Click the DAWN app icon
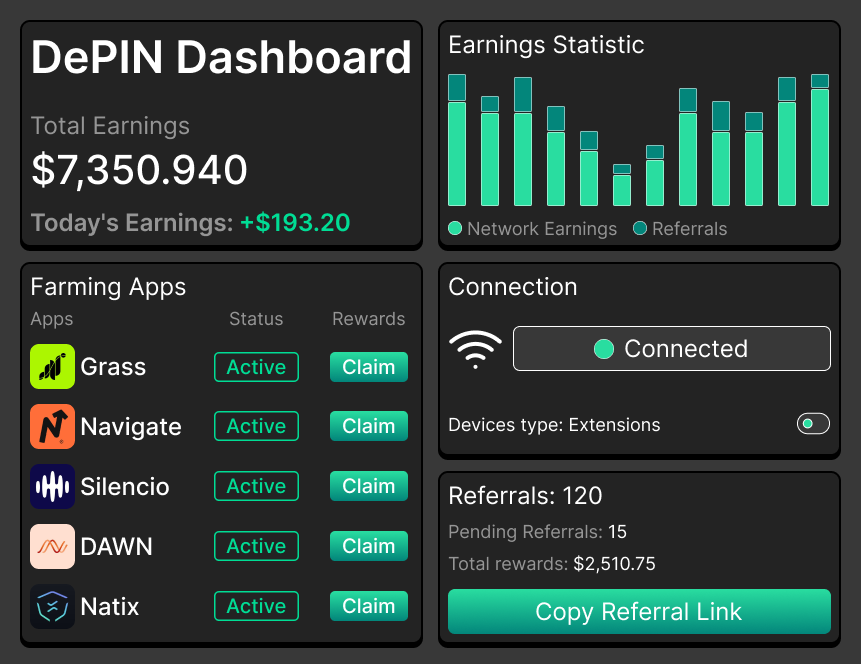This screenshot has width=861, height=664. pos(52,546)
